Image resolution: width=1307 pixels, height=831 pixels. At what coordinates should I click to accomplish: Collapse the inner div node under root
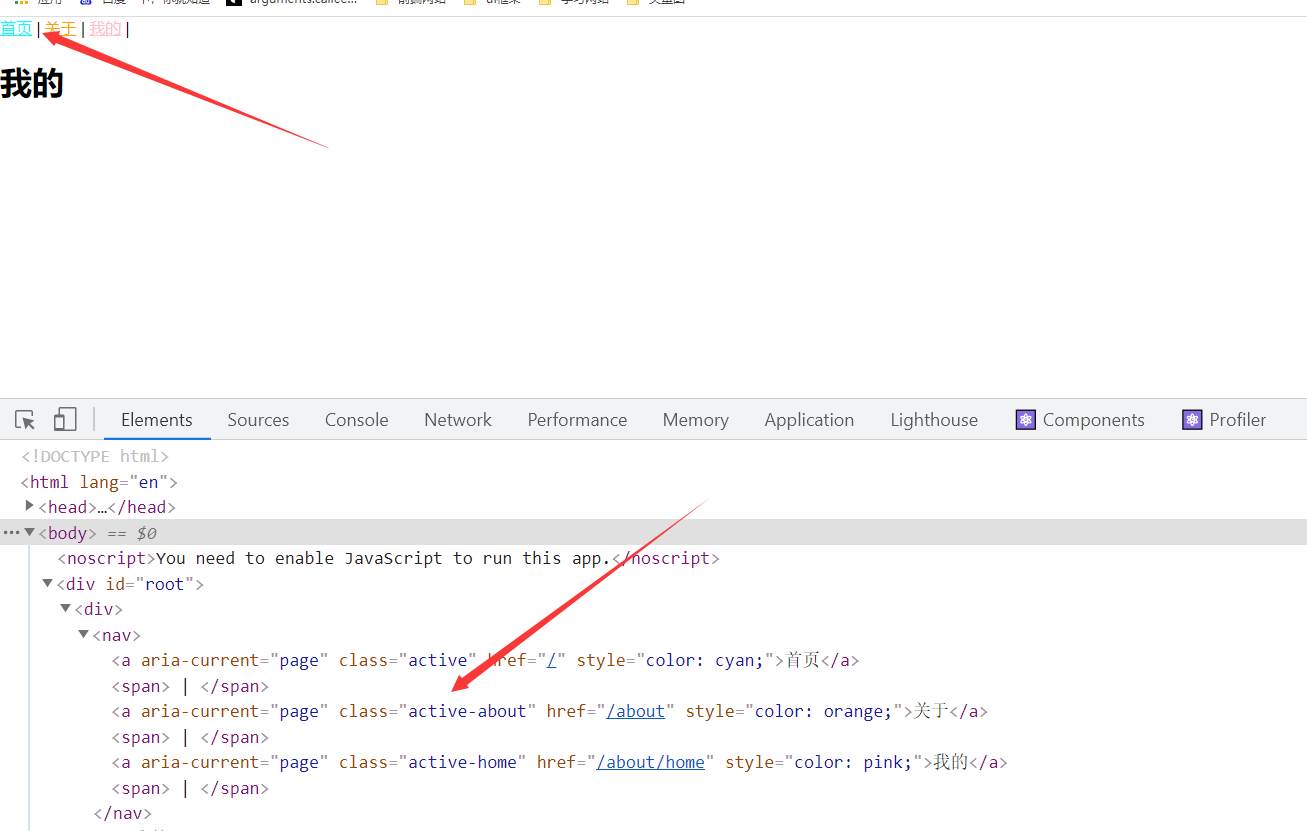click(66, 608)
